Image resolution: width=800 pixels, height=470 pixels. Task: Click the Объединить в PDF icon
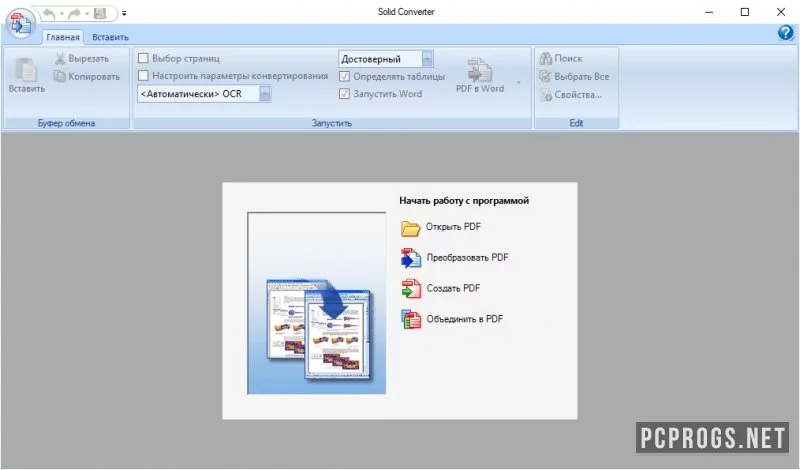tap(411, 319)
